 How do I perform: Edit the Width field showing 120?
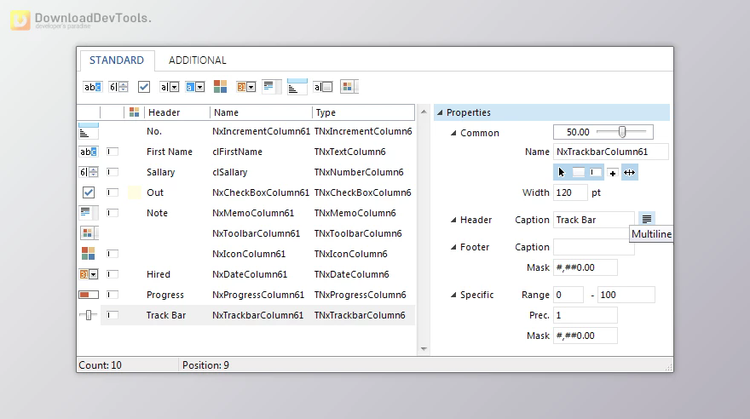pos(570,192)
